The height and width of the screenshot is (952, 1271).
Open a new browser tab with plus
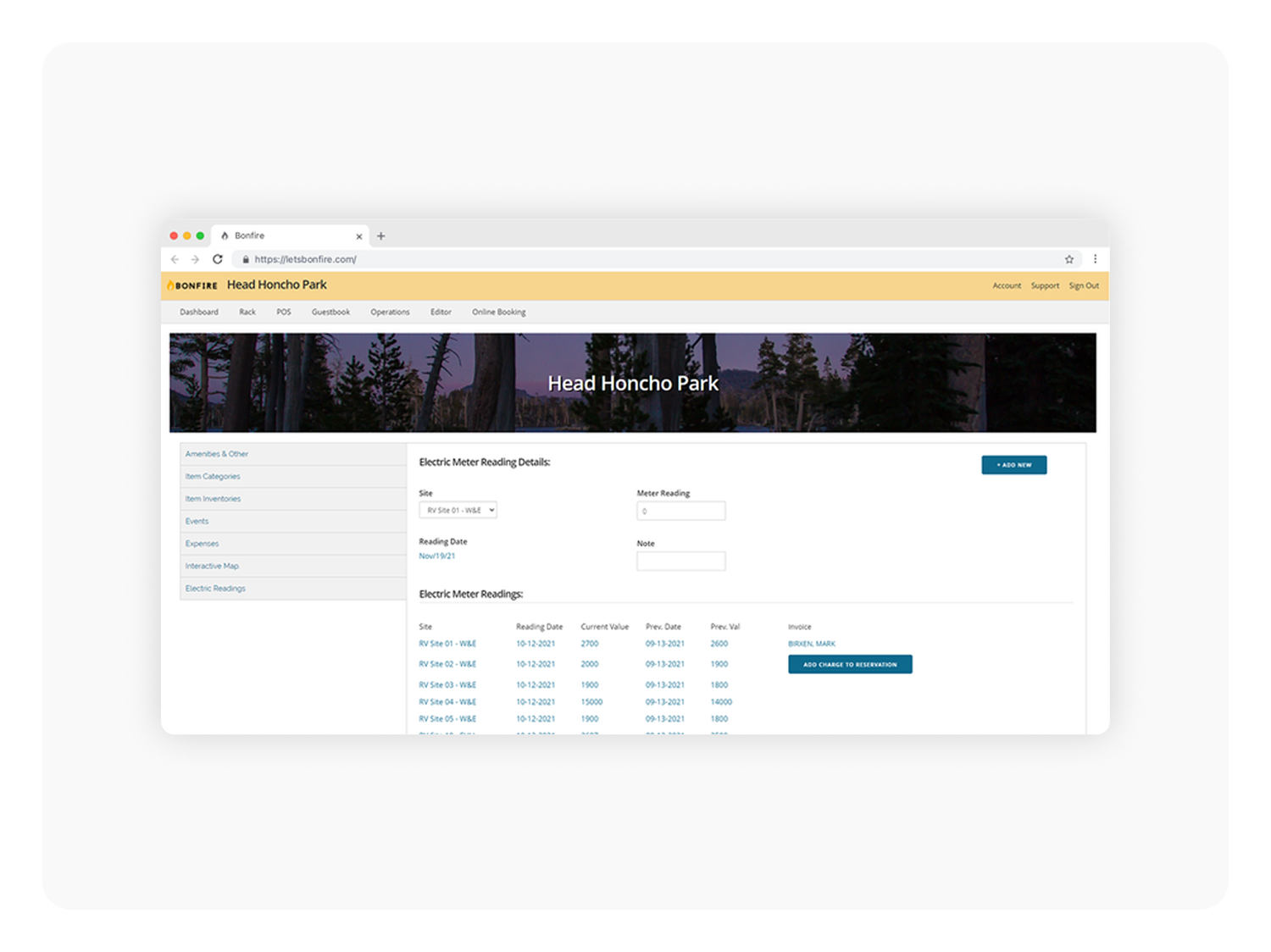coord(380,236)
